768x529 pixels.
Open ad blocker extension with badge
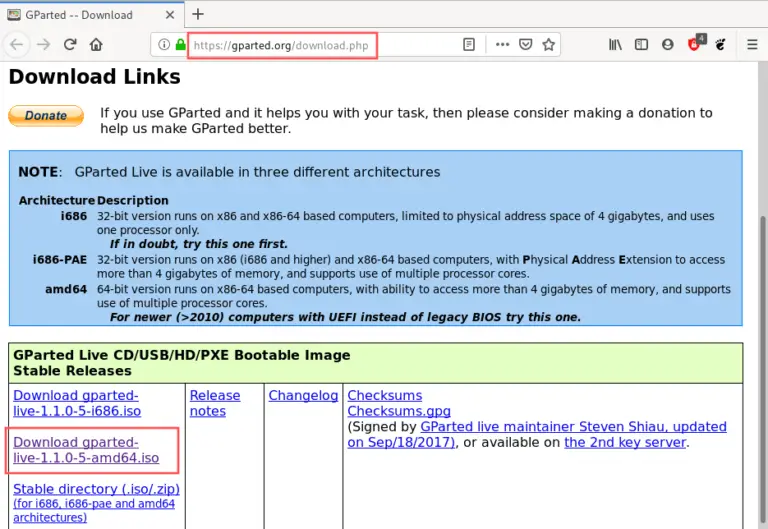696,43
